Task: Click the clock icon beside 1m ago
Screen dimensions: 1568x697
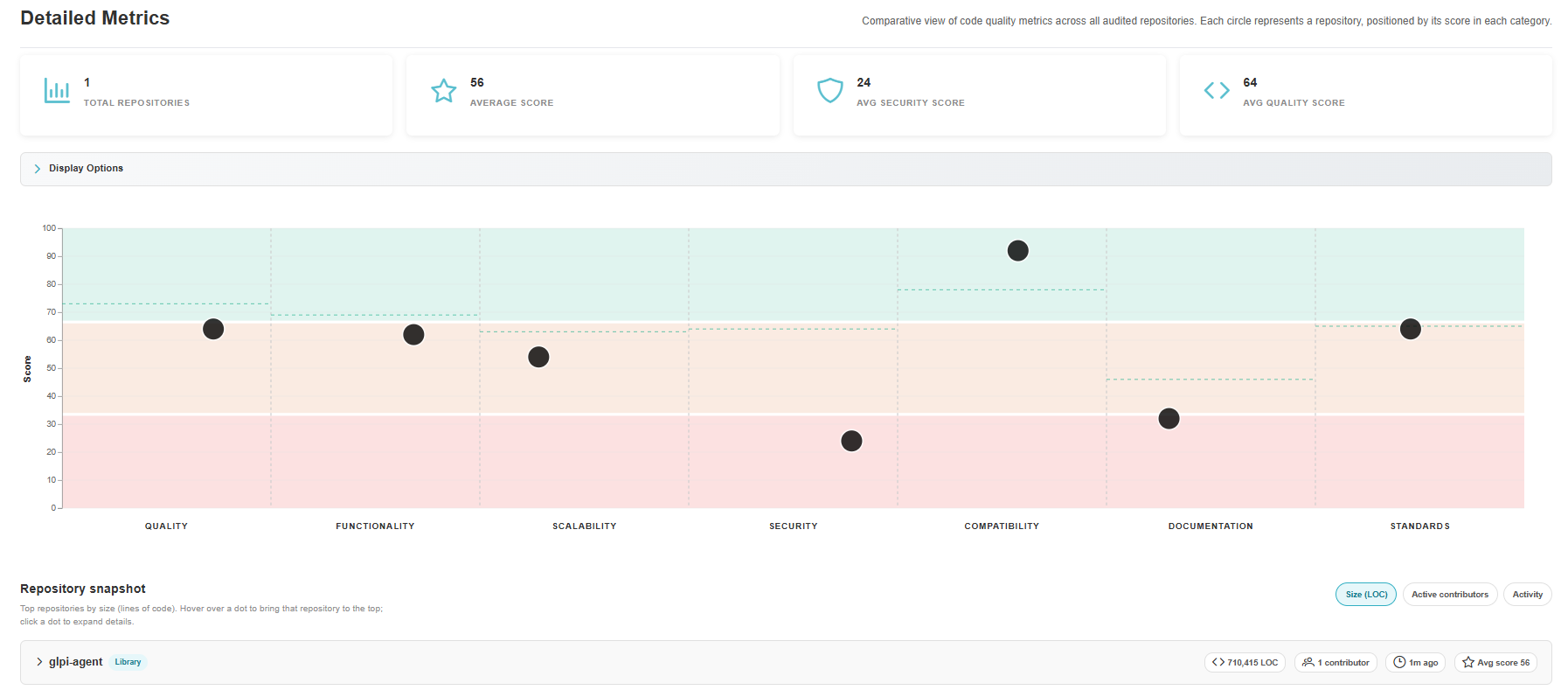Action: (x=1399, y=662)
